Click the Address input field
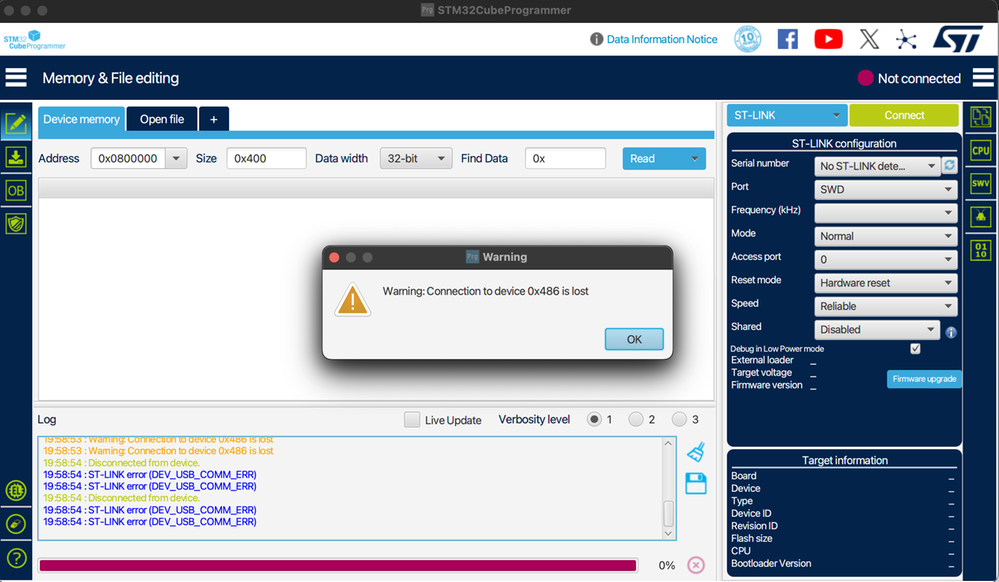This screenshot has width=999, height=582. pyautogui.click(x=129, y=158)
